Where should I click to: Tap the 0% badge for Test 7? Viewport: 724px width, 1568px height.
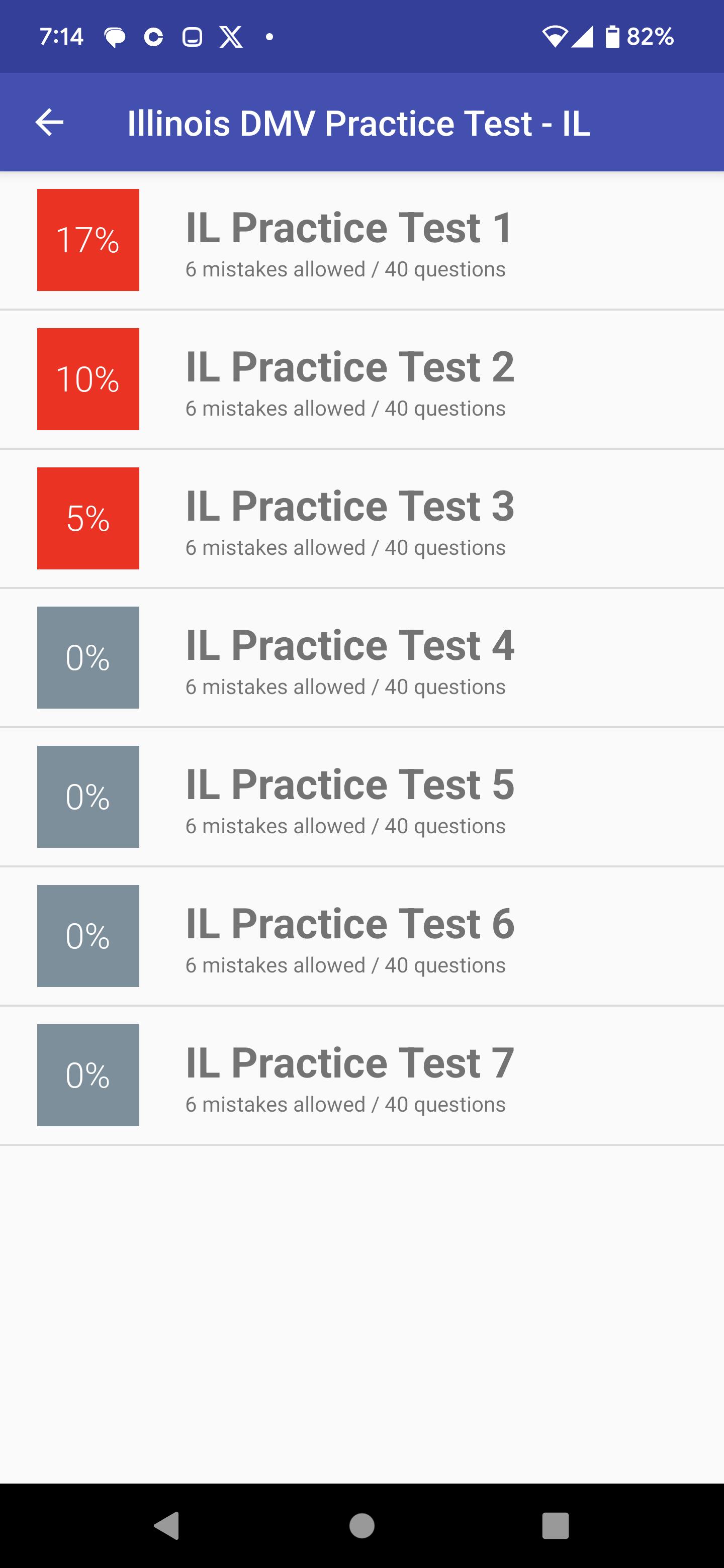coord(88,1075)
